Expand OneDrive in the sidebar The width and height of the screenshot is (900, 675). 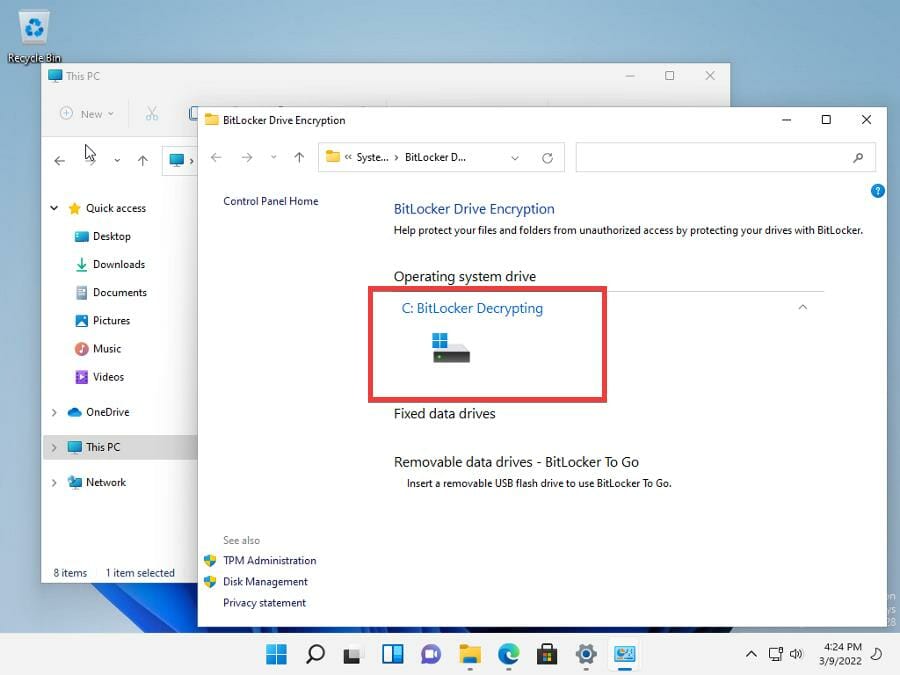(x=53, y=412)
